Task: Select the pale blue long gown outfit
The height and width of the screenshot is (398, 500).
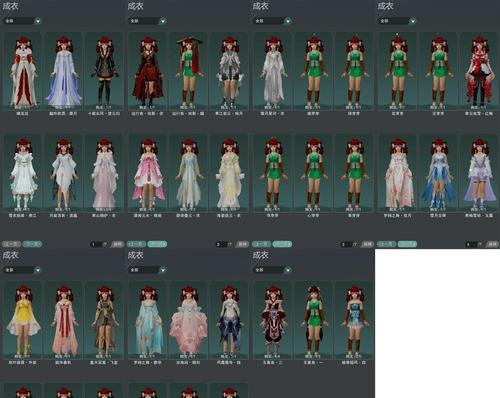Action: [63, 71]
